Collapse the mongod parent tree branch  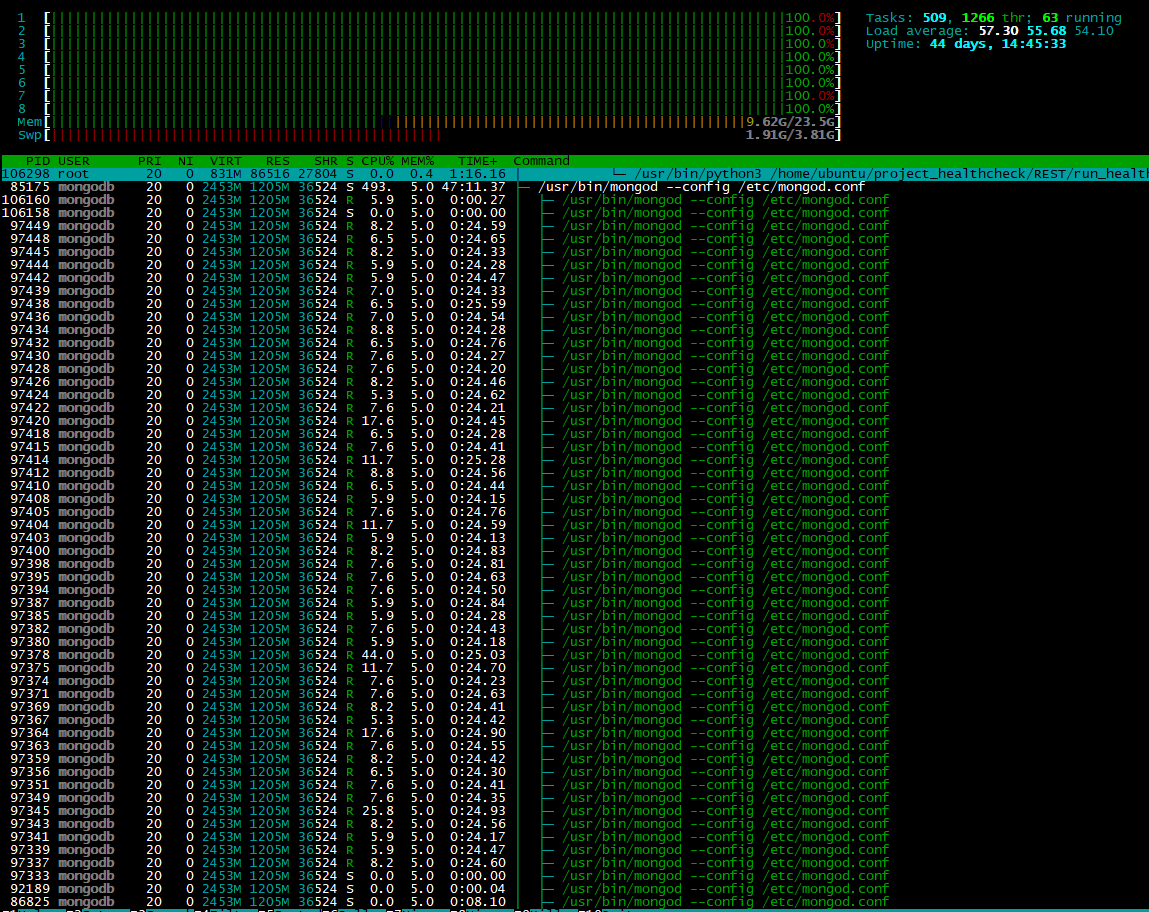[524, 187]
